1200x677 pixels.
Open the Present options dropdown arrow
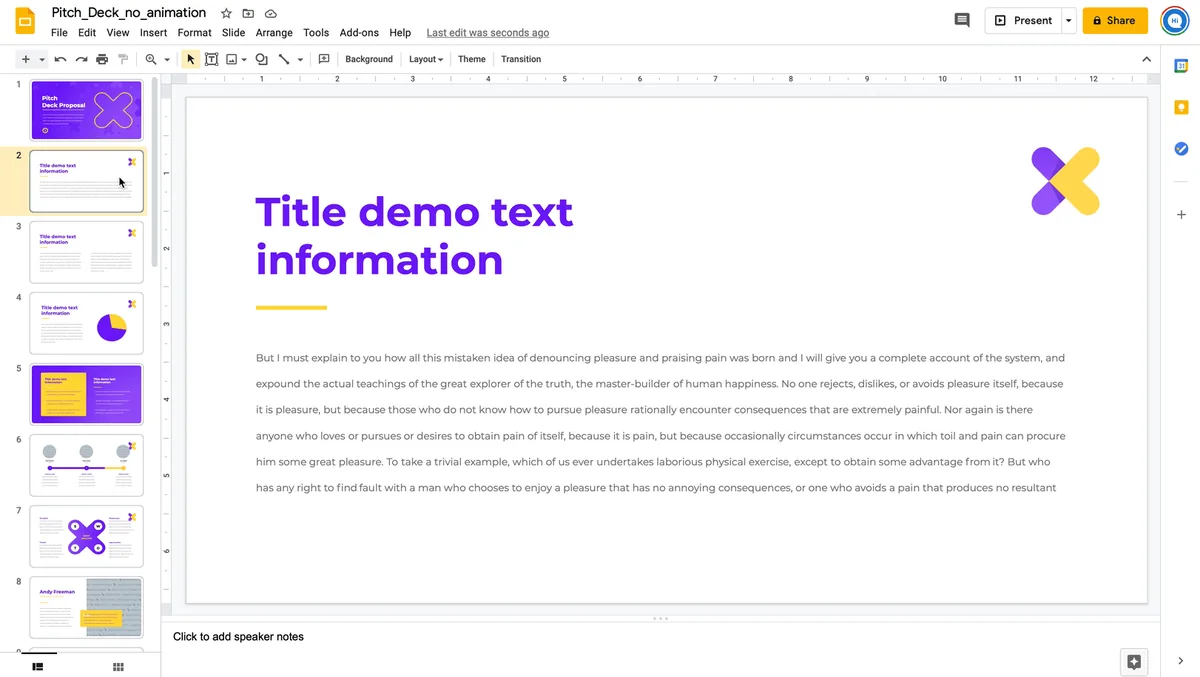pos(1069,20)
